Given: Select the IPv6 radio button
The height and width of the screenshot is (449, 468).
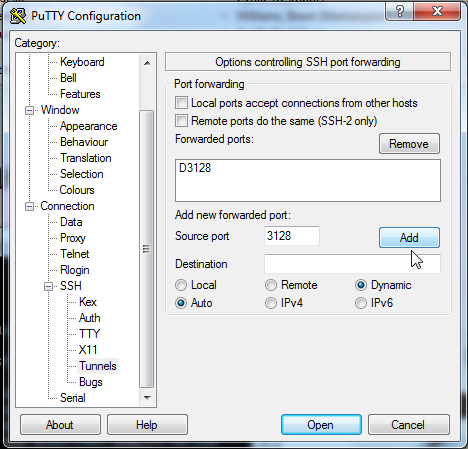Looking at the screenshot, I should (361, 303).
